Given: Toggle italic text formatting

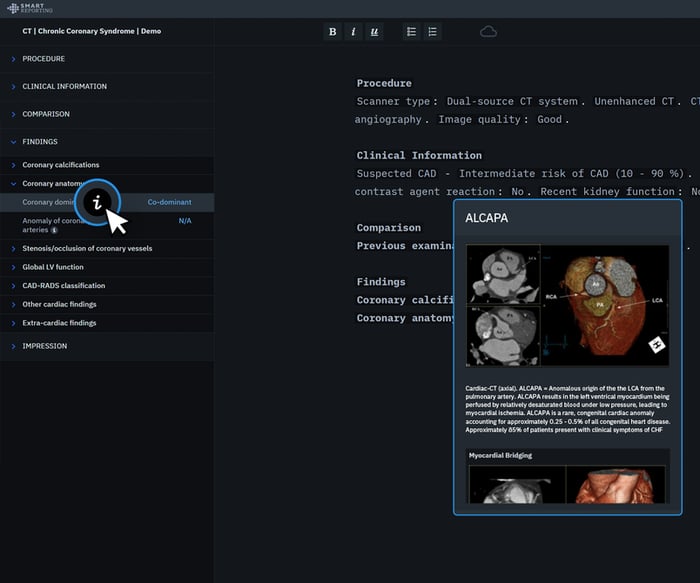Looking at the screenshot, I should [353, 32].
